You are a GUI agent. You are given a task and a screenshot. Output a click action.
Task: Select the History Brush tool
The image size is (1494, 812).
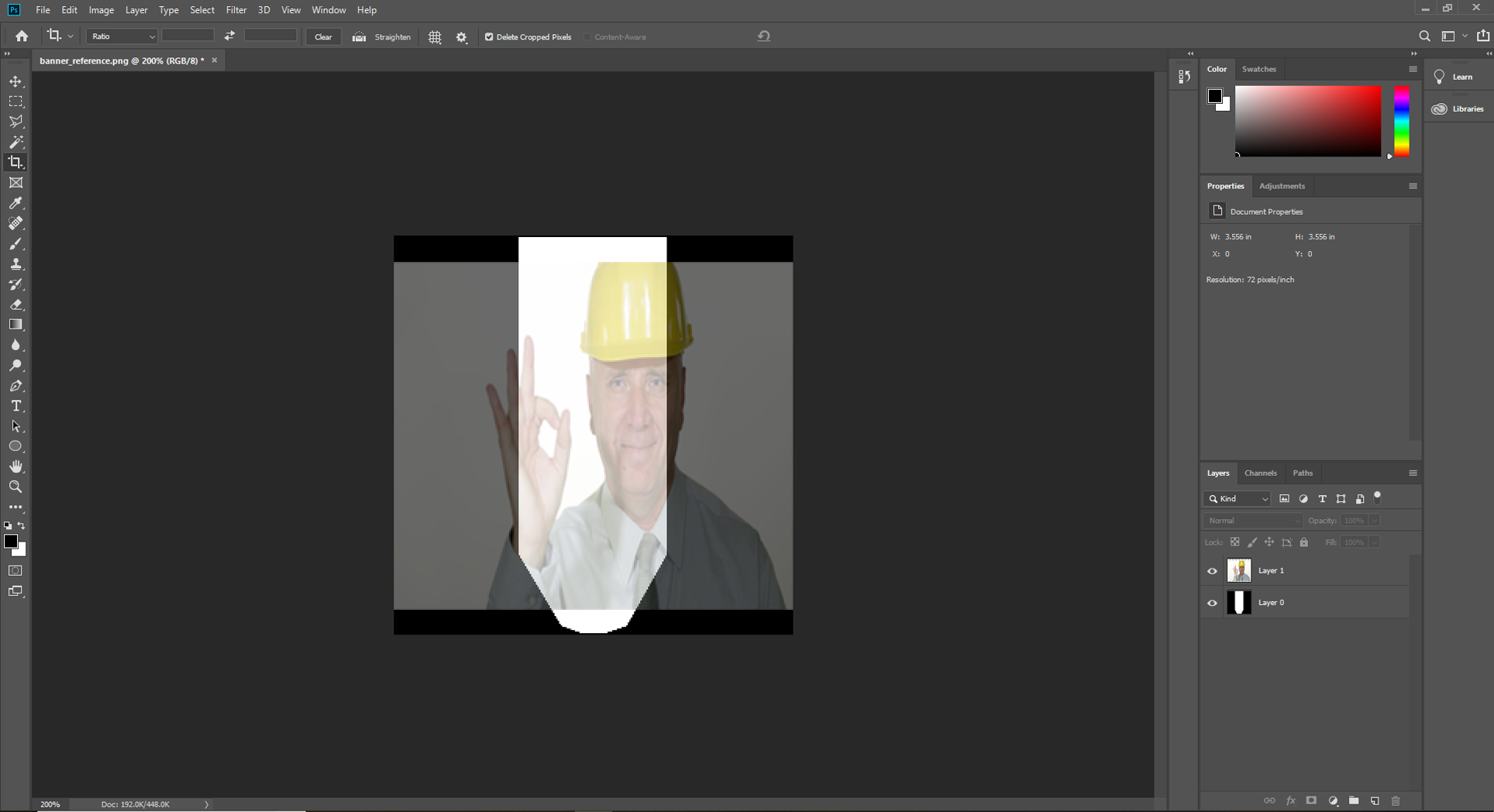pyautogui.click(x=15, y=284)
